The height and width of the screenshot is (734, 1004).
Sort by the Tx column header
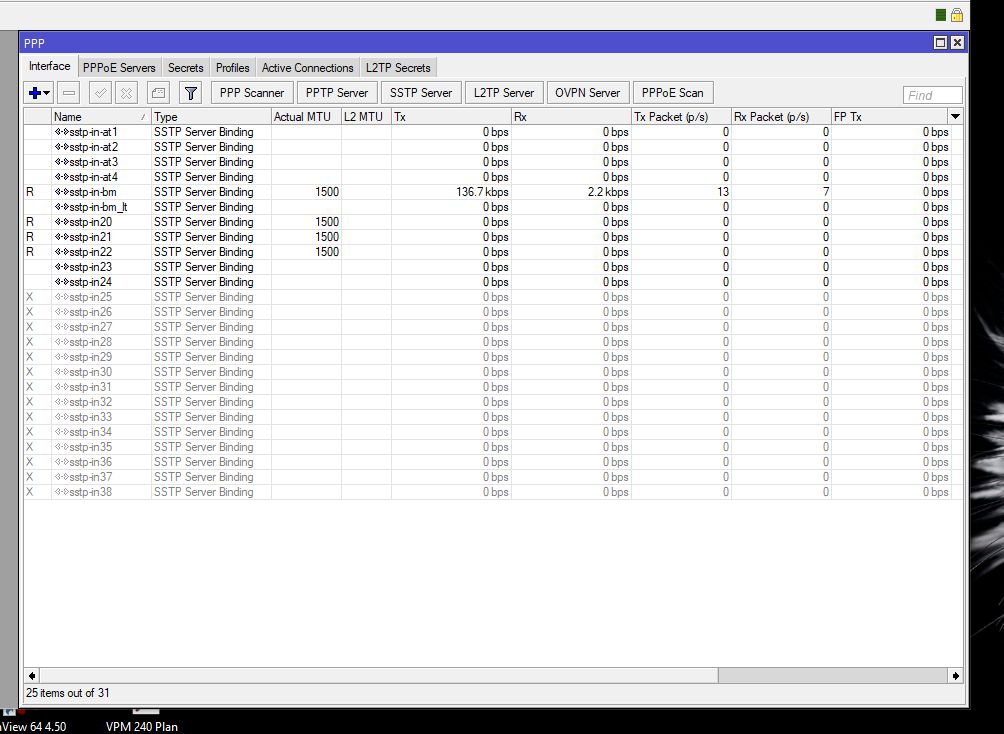451,117
